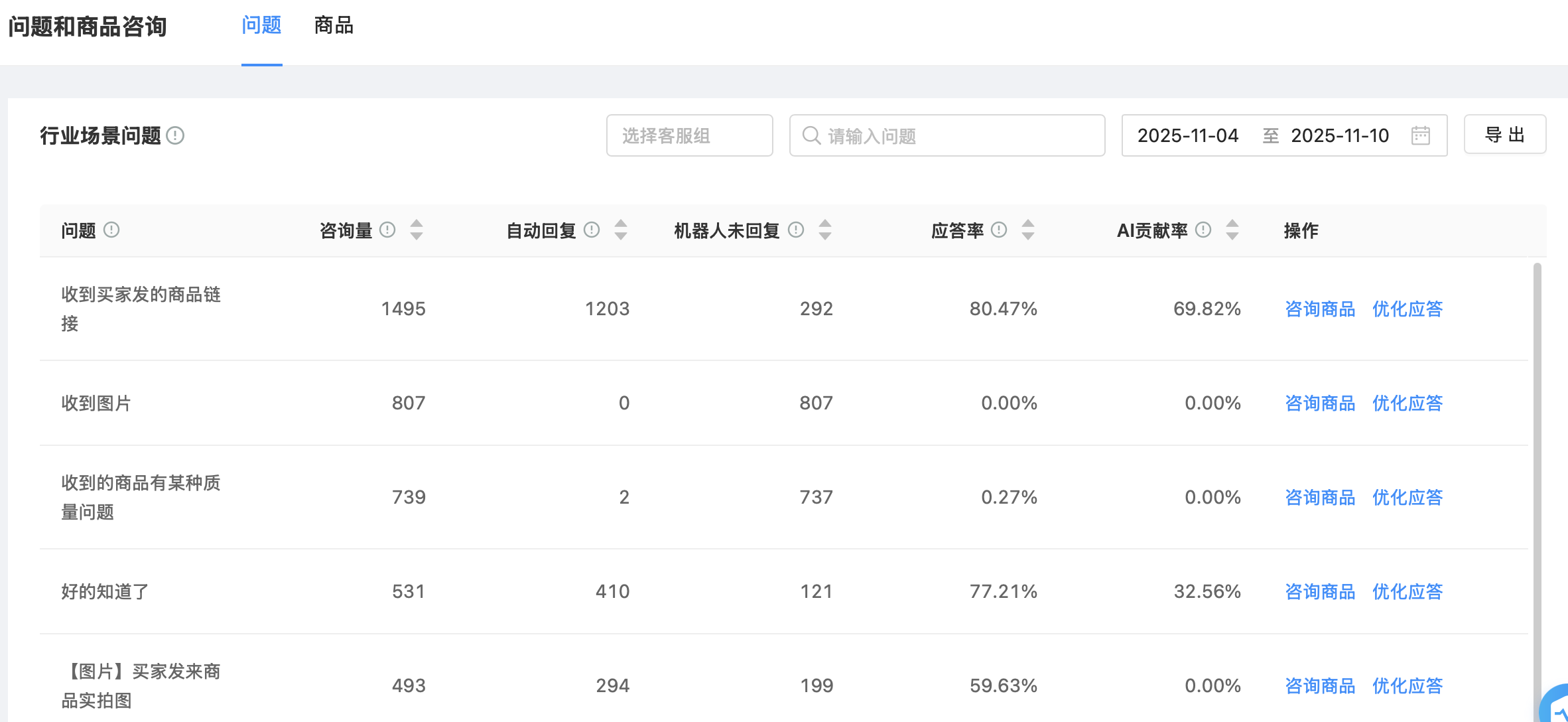The width and height of the screenshot is (1568, 722).
Task: Open 优化应答 for 收到图片 row
Action: pos(1407,403)
